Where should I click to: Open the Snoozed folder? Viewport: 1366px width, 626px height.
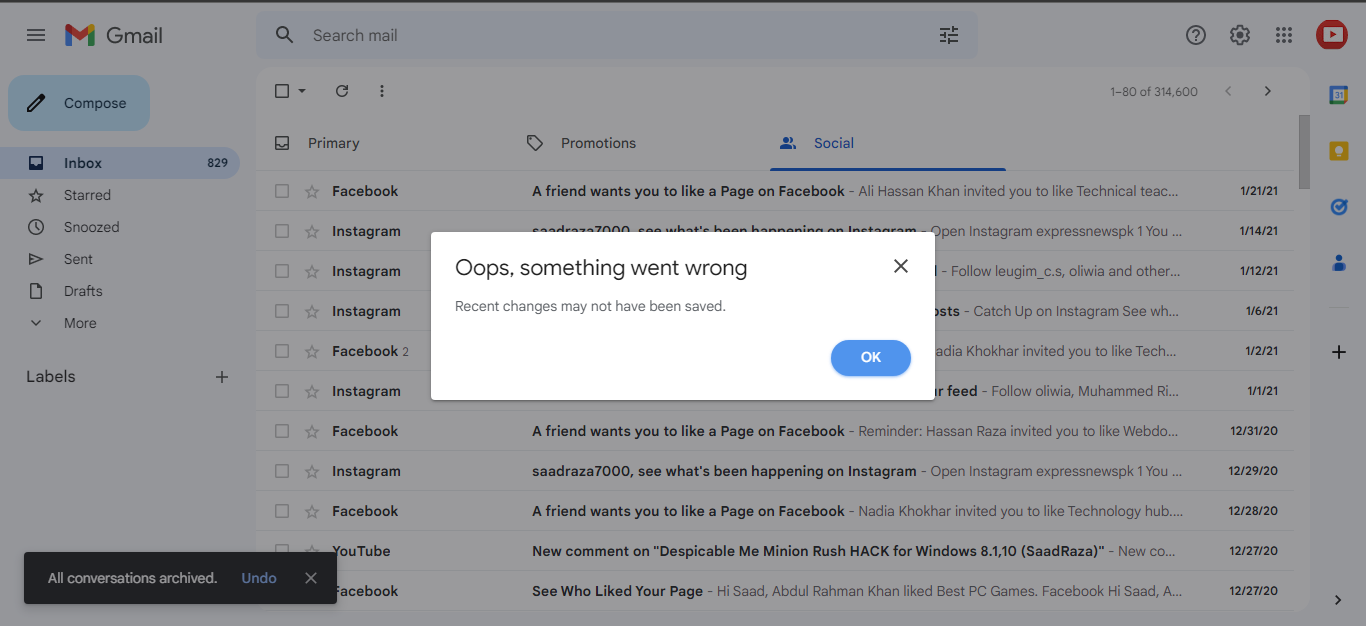tap(120, 227)
